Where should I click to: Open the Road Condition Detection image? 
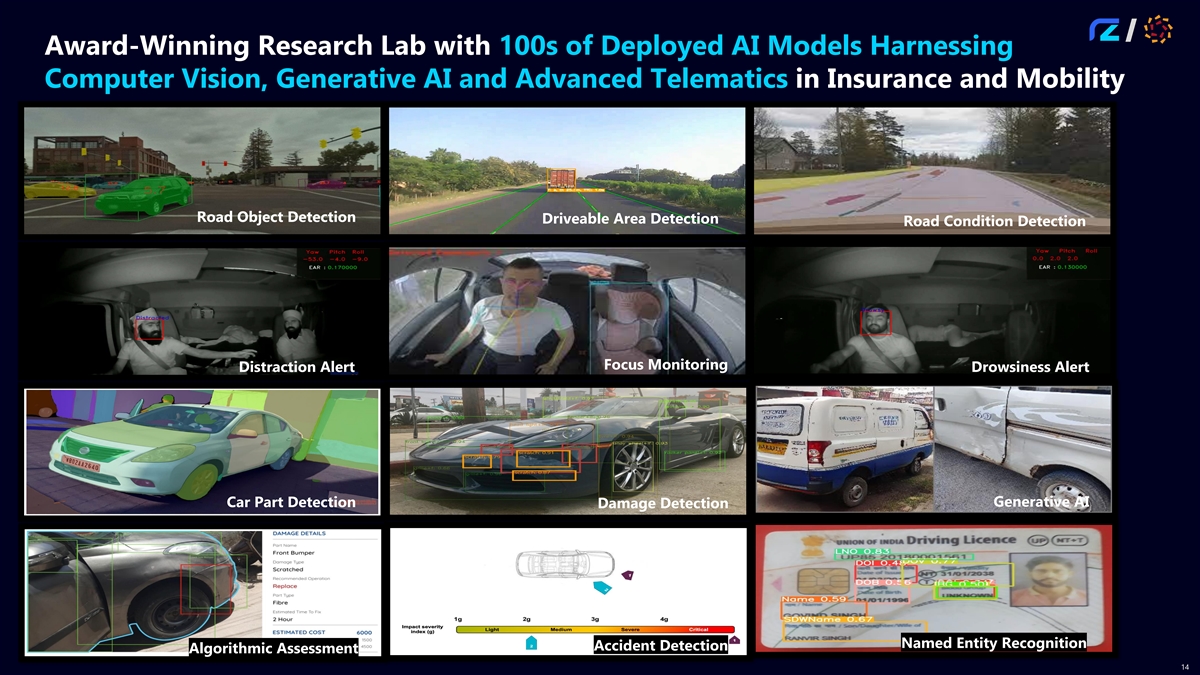click(932, 170)
